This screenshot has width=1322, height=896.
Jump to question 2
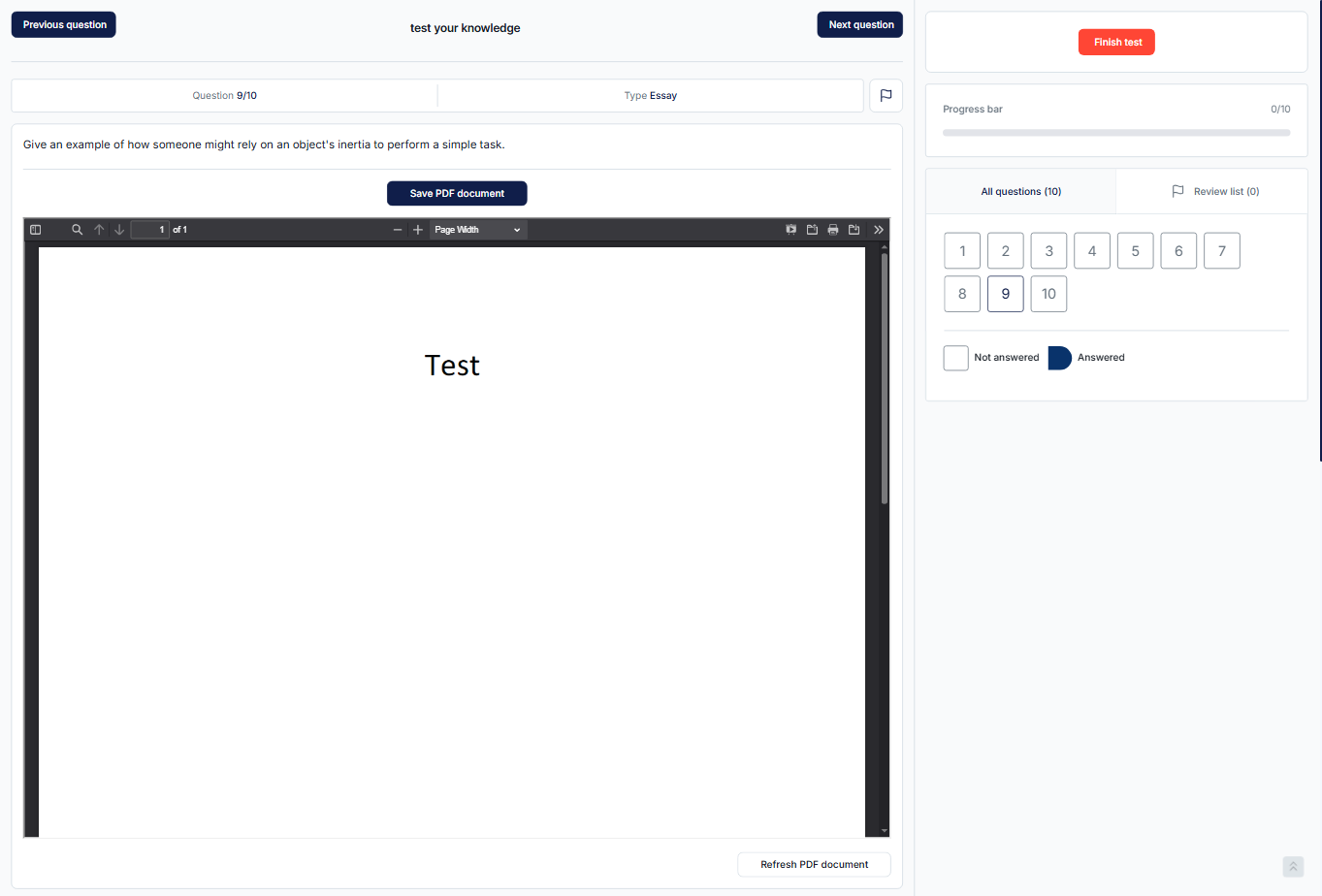(x=1006, y=251)
